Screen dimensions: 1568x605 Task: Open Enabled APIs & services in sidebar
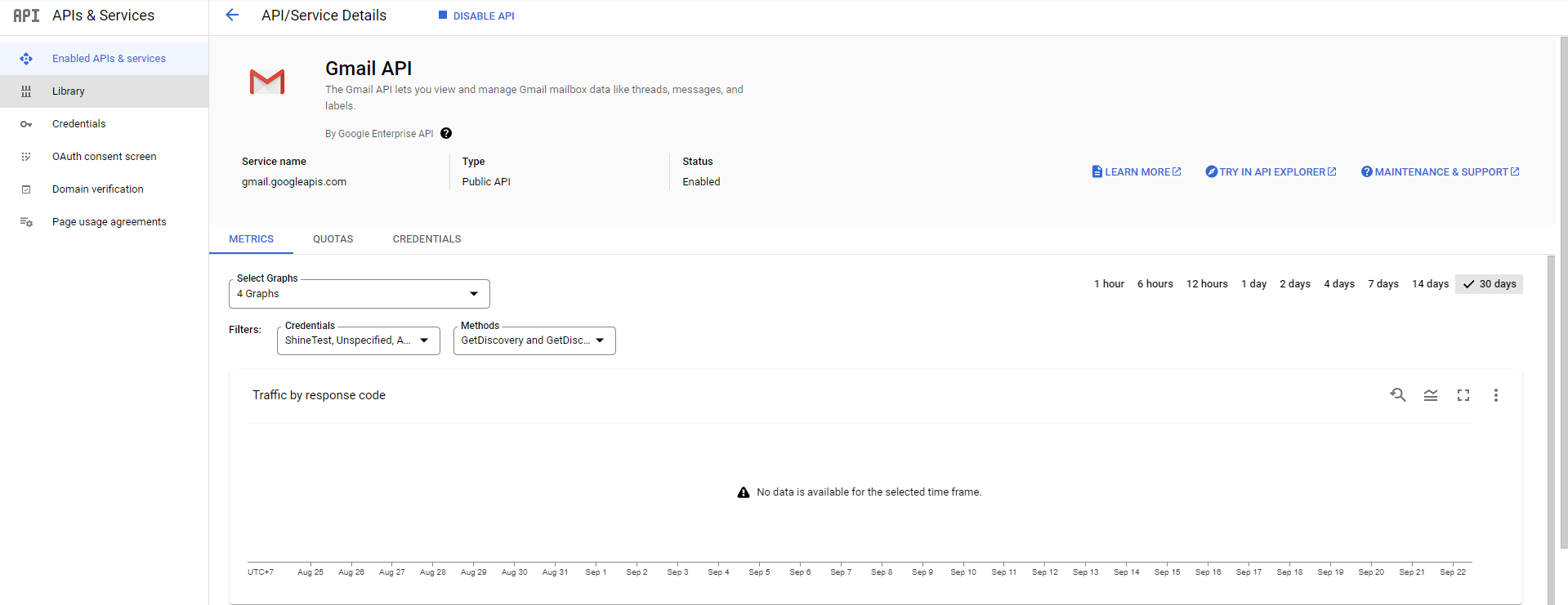tap(104, 59)
